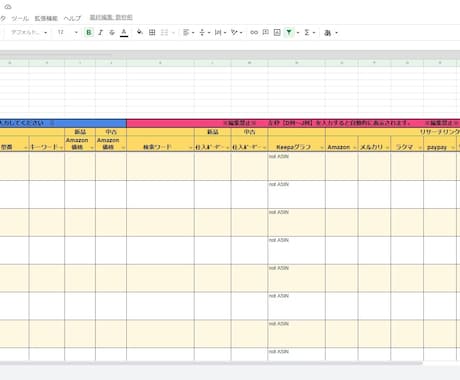Click the cloud save status icon
This screenshot has height=380, width=460.
tap(8, 7)
